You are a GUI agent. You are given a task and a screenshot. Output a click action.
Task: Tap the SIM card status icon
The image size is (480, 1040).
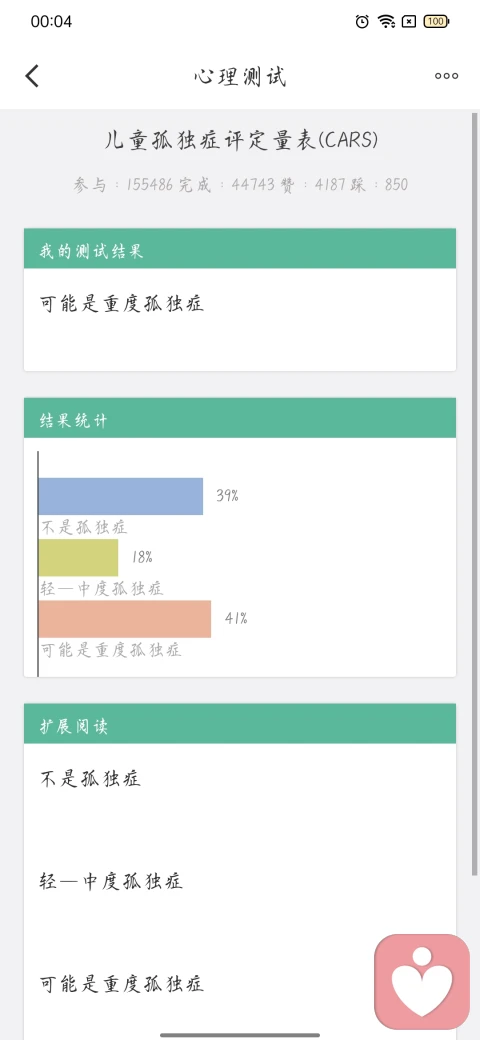coord(410,21)
